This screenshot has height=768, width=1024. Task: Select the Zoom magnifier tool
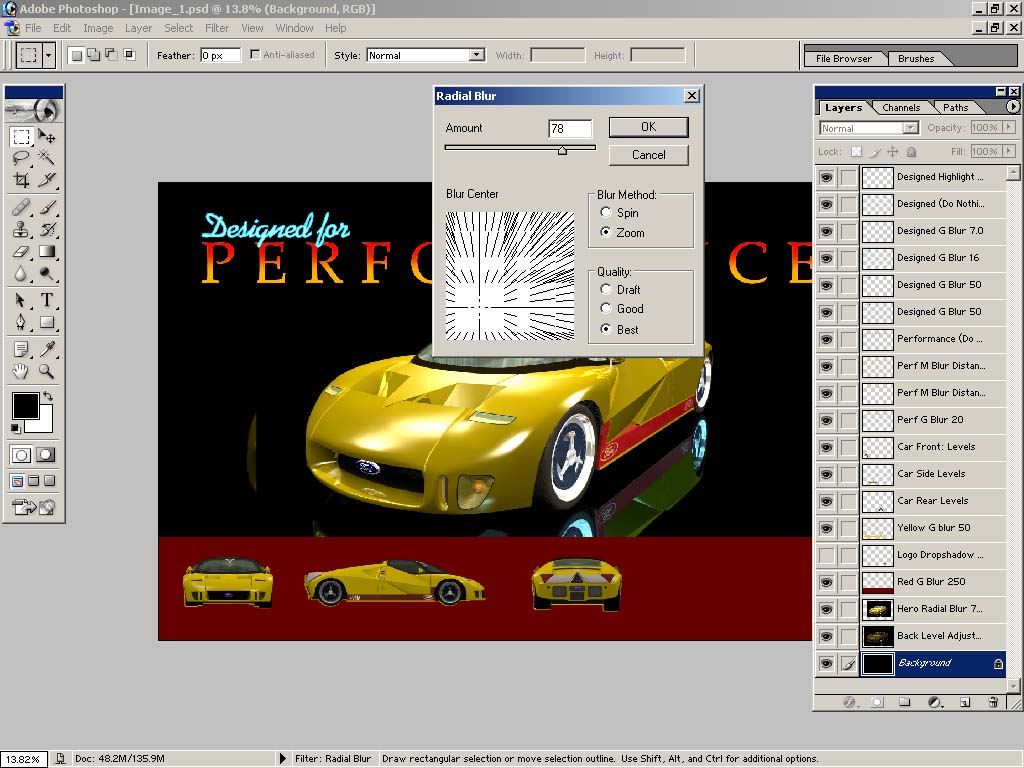coord(47,371)
